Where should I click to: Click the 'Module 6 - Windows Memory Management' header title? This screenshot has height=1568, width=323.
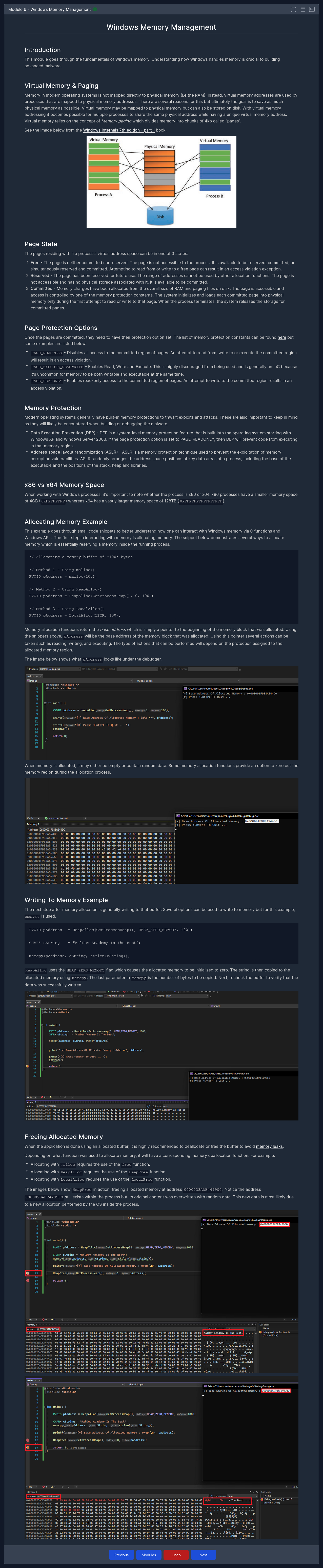point(49,10)
